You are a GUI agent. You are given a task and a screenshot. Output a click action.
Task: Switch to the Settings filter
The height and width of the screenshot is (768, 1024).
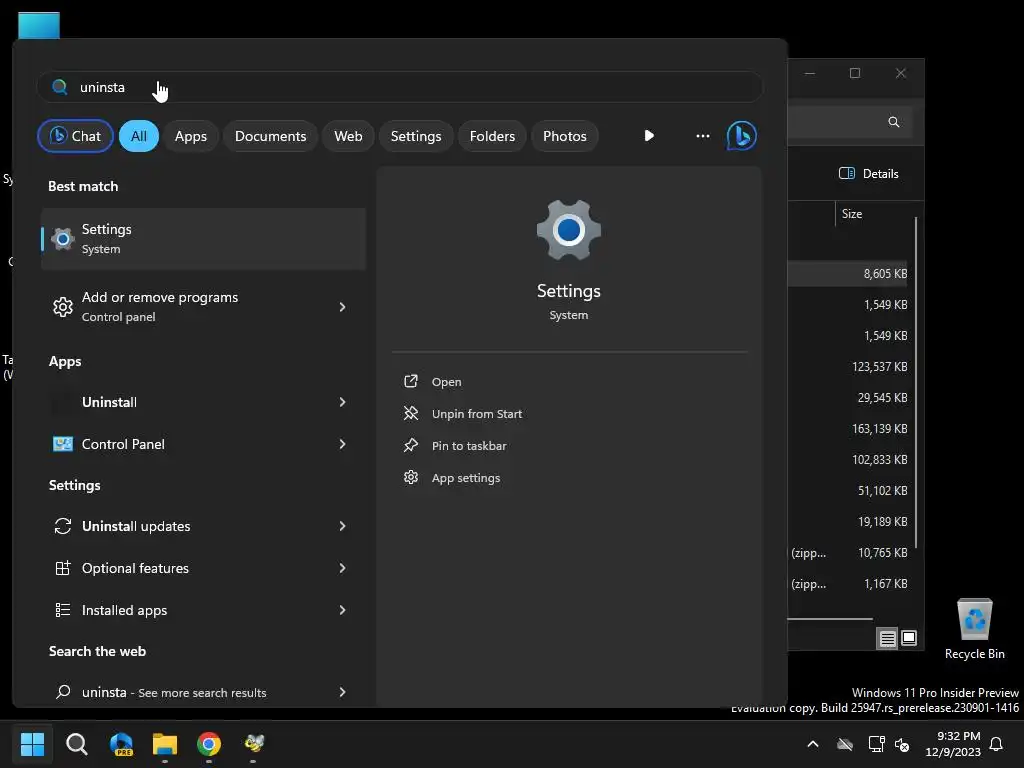416,136
